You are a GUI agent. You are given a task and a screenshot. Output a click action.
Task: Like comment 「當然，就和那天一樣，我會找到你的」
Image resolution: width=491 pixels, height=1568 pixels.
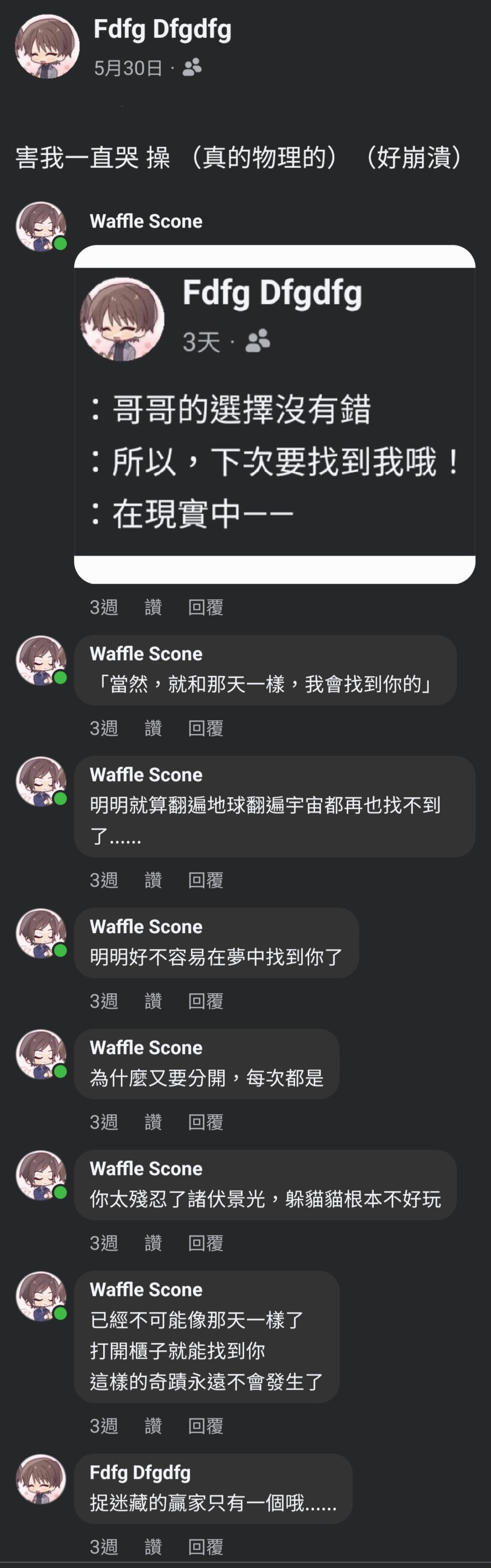[153, 728]
